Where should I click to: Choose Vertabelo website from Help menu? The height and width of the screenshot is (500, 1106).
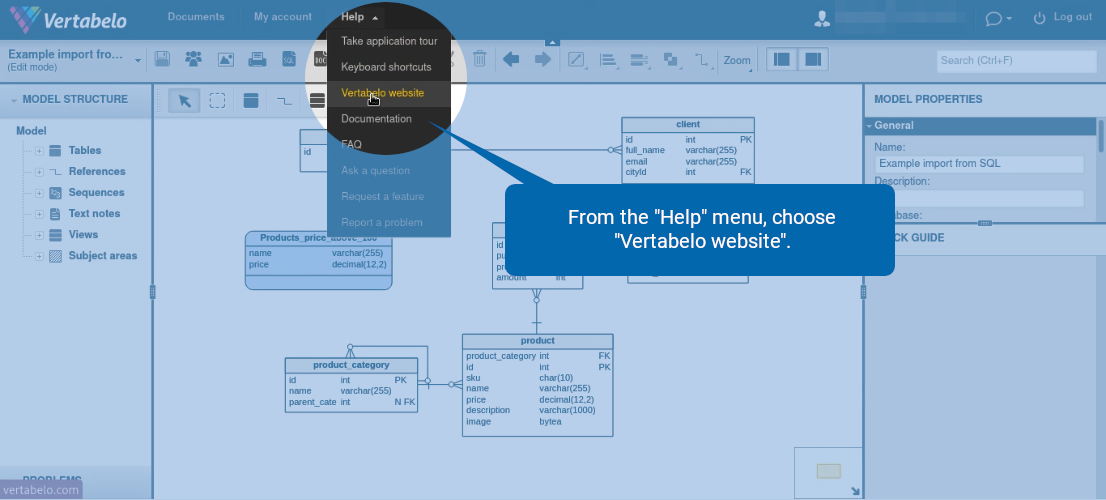point(389,93)
